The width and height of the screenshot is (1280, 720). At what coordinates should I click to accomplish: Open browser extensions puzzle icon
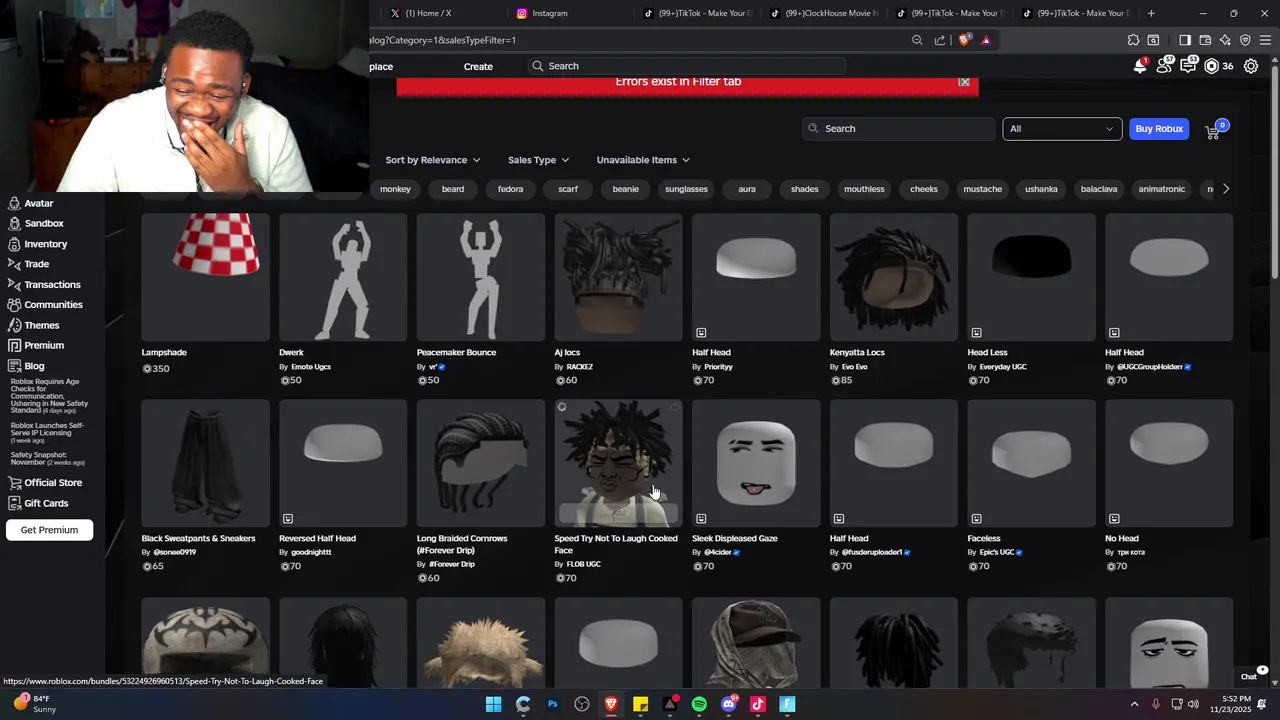[x=1133, y=40]
